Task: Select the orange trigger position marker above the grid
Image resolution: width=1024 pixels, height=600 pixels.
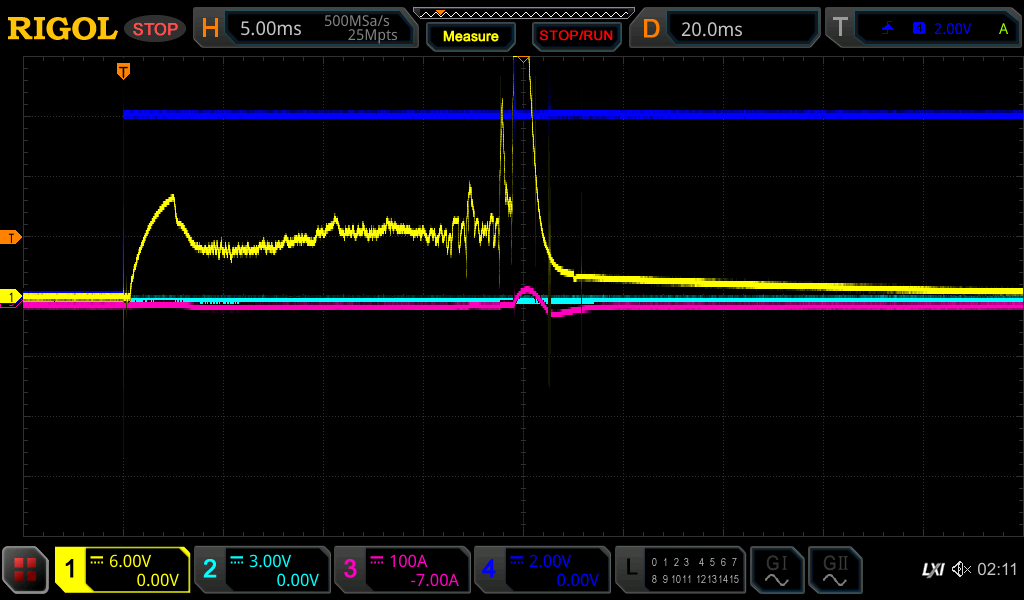Action: (x=123, y=71)
